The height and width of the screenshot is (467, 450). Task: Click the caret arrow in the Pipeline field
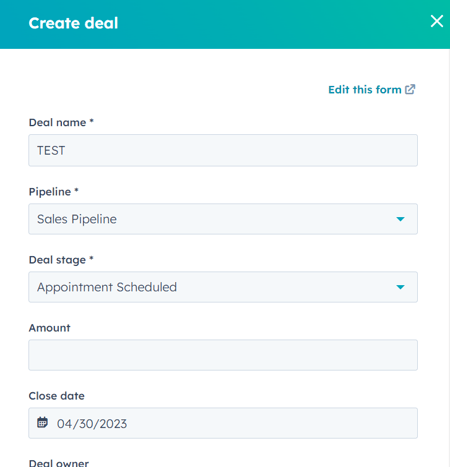tap(400, 219)
